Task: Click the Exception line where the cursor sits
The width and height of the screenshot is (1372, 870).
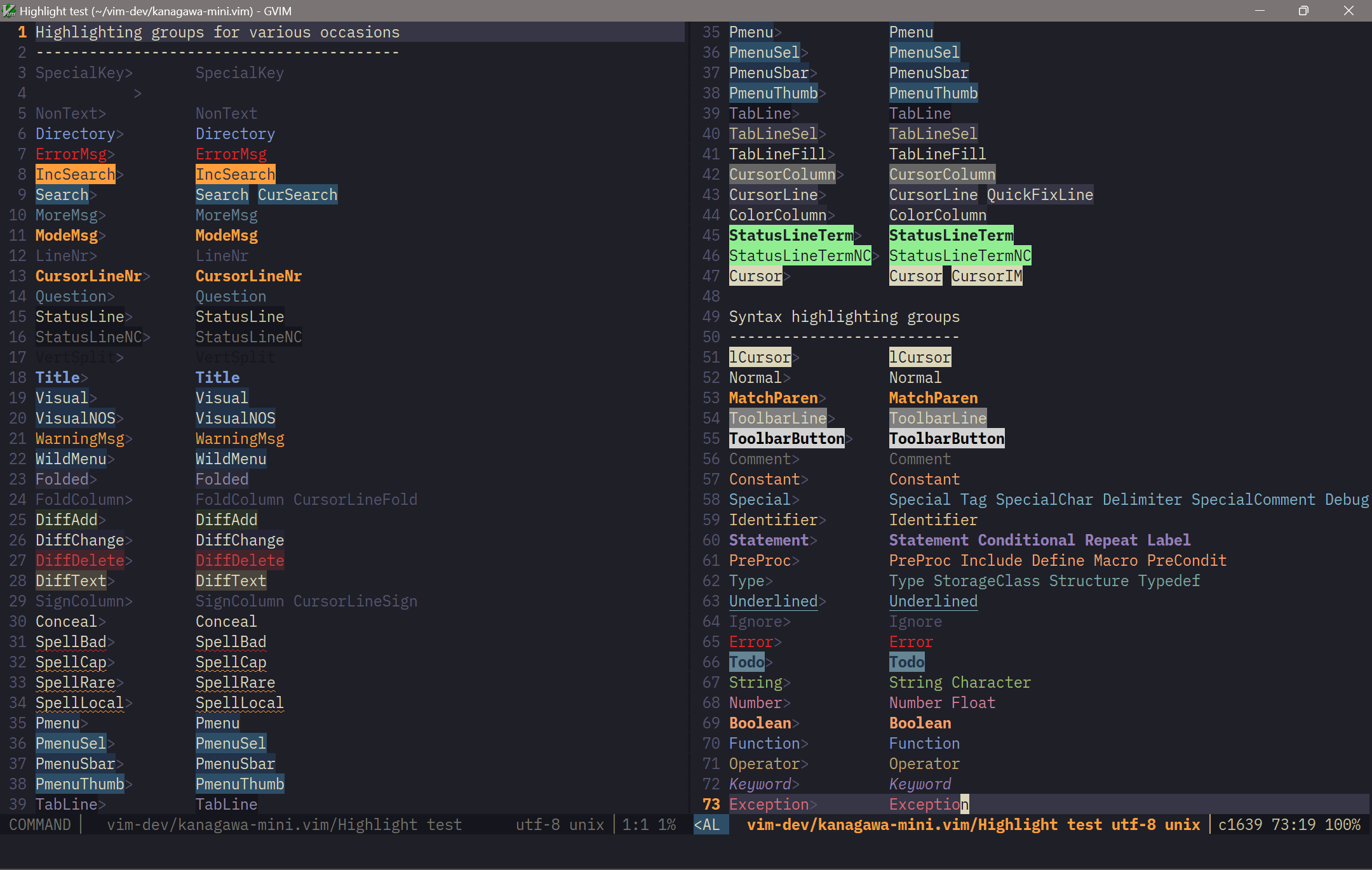Action: [x=927, y=804]
